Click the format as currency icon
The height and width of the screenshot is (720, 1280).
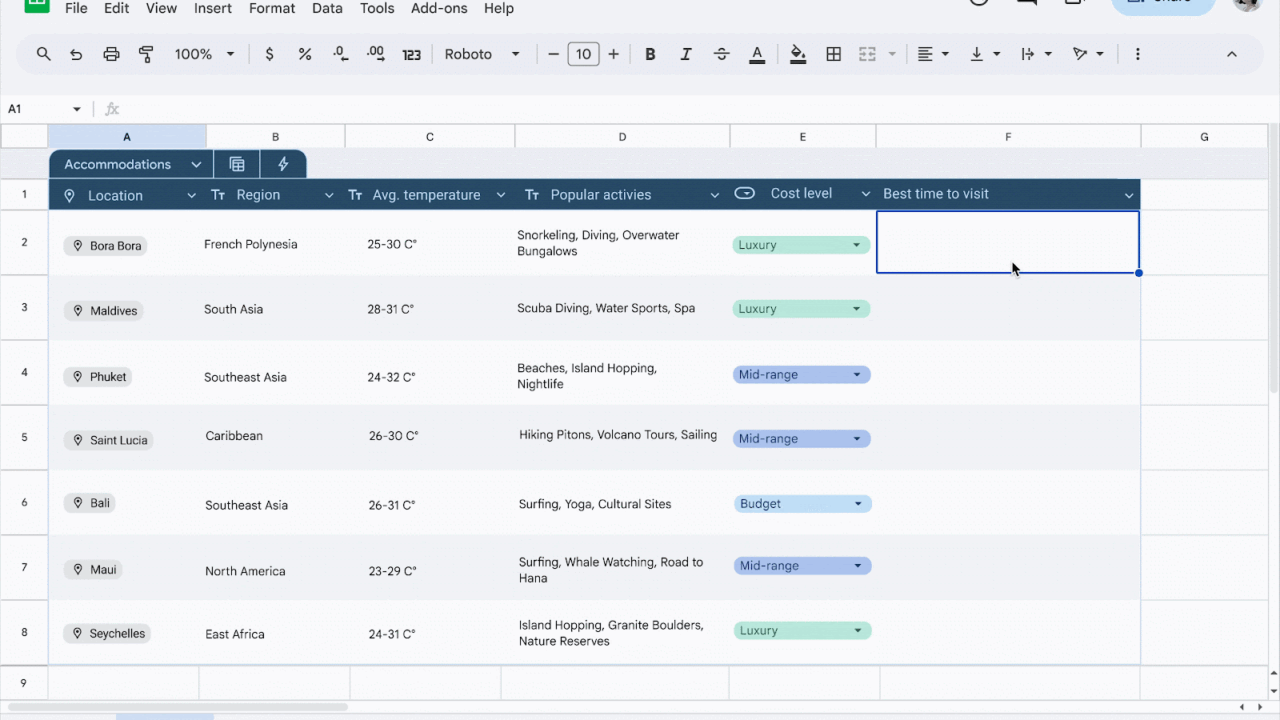point(269,55)
